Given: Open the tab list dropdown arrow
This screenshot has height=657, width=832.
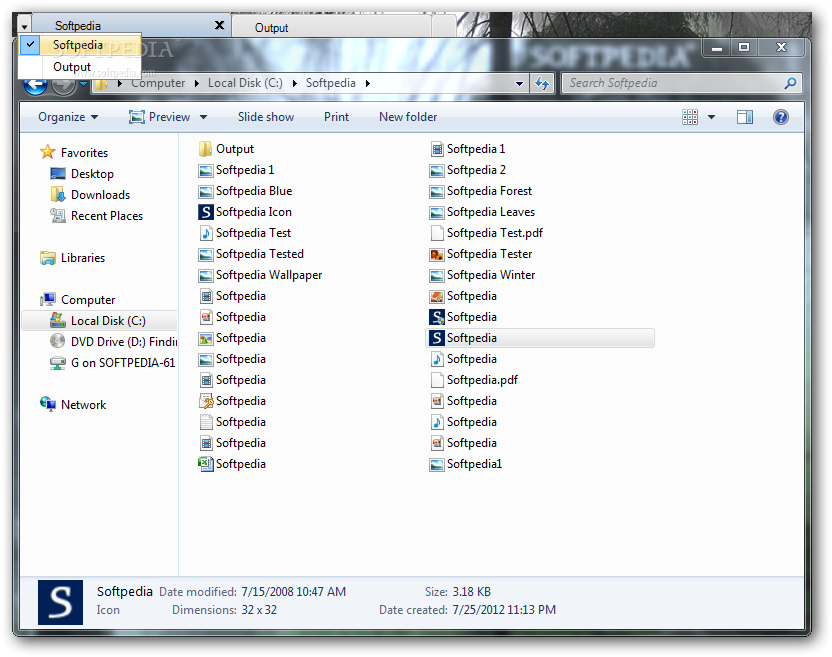Looking at the screenshot, I should (x=24, y=25).
